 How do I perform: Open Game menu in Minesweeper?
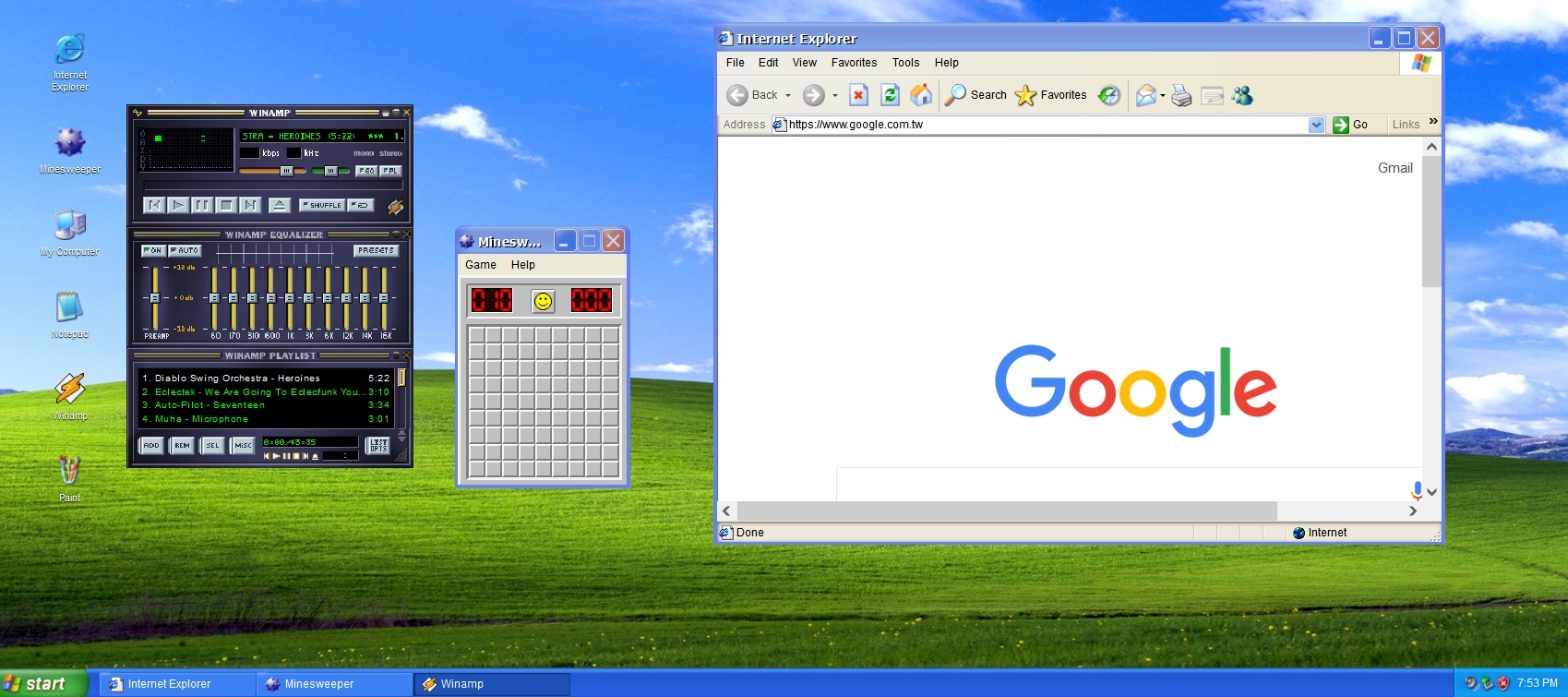point(481,265)
